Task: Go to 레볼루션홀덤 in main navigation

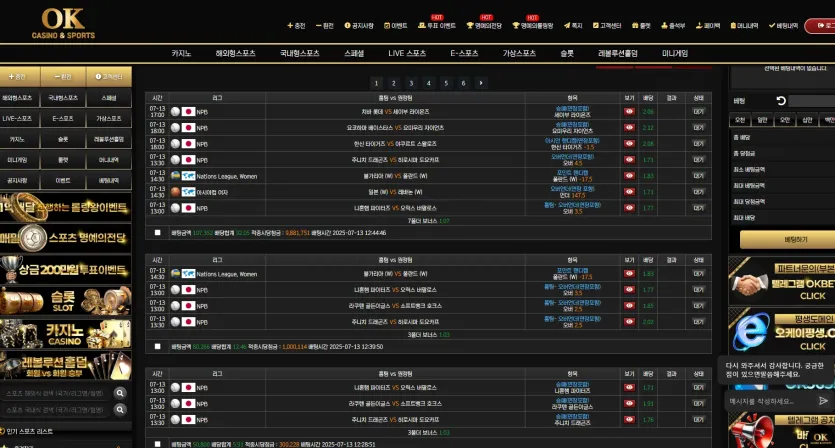Action: click(x=618, y=53)
